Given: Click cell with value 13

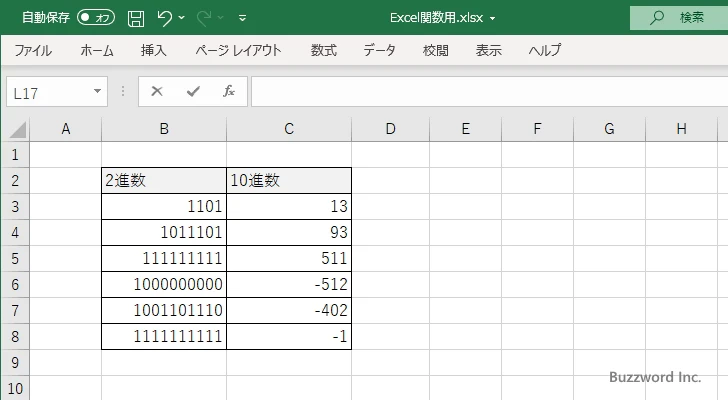Looking at the screenshot, I should point(289,206).
